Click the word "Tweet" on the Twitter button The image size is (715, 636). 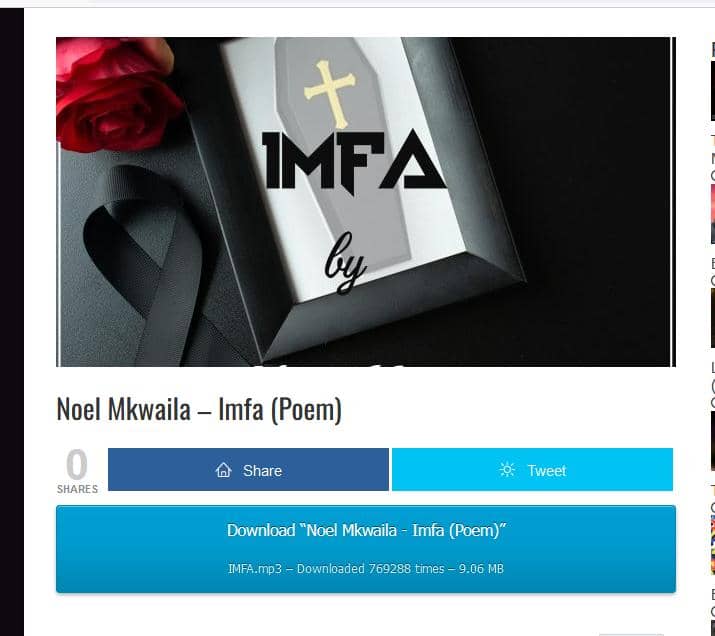(547, 470)
